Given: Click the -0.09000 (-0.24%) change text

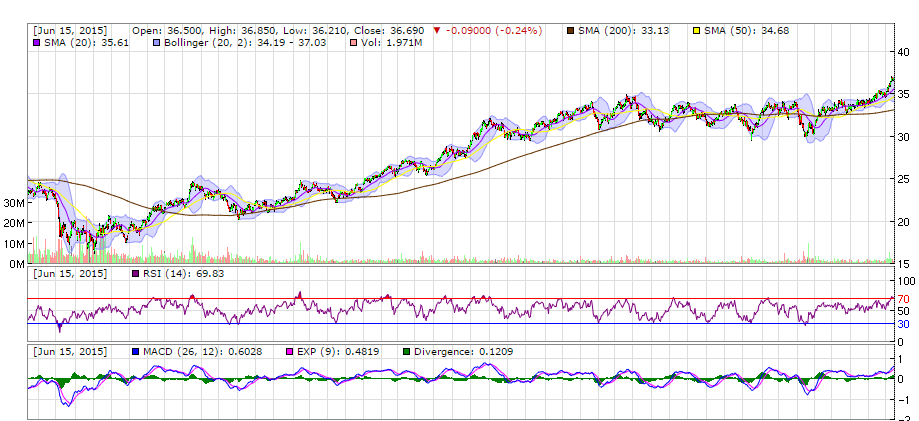Looking at the screenshot, I should click(494, 30).
